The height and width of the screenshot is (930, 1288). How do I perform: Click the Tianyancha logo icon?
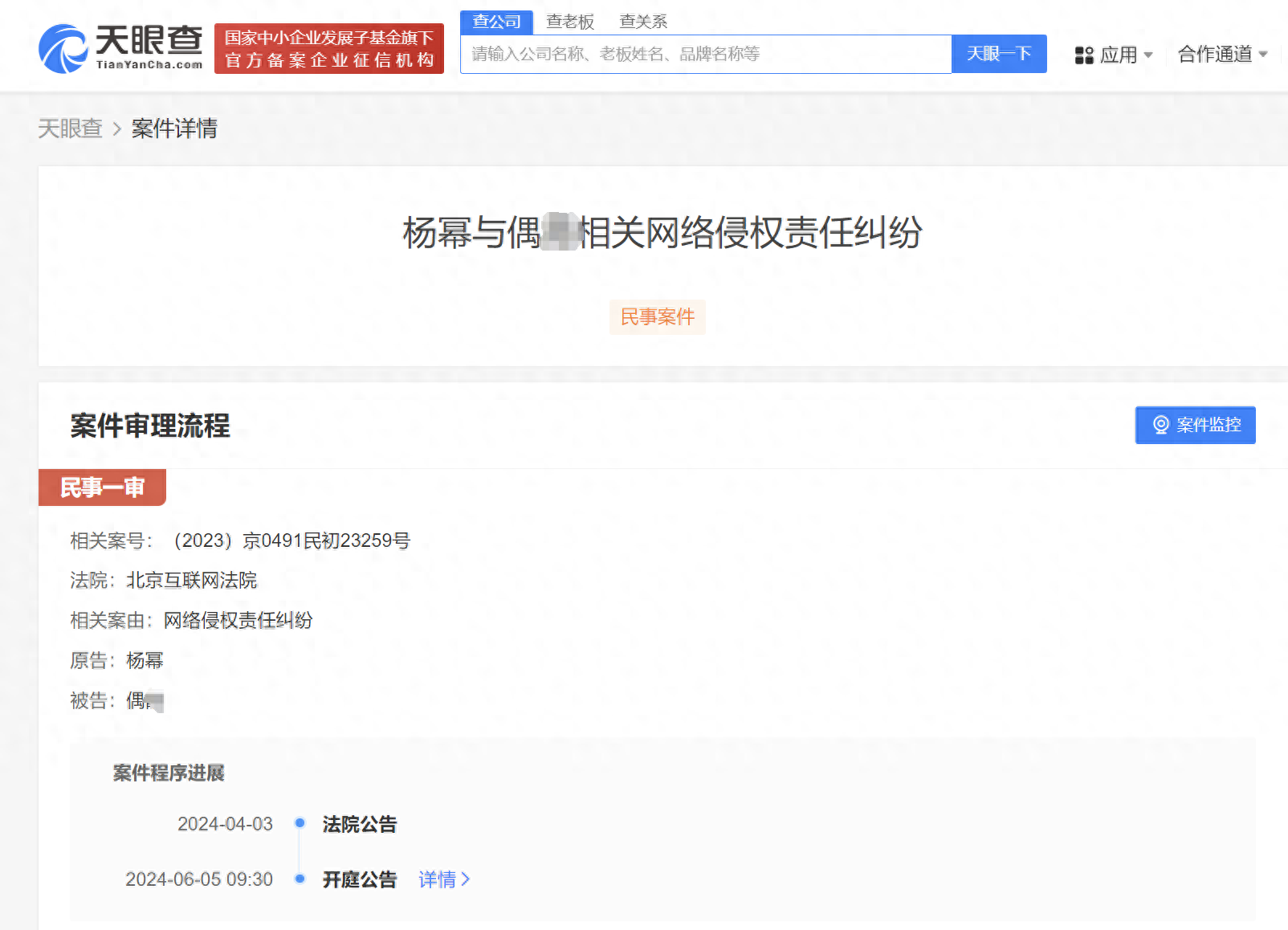pos(65,46)
